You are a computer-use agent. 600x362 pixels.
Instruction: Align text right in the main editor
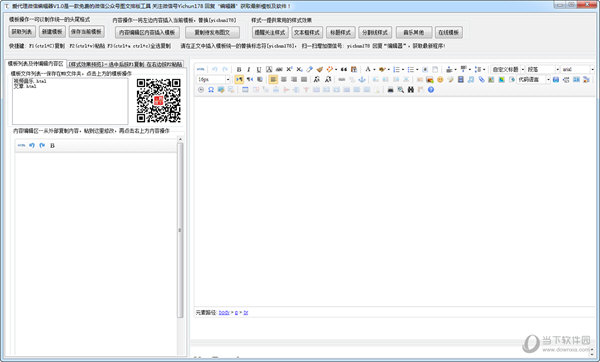click(294, 80)
